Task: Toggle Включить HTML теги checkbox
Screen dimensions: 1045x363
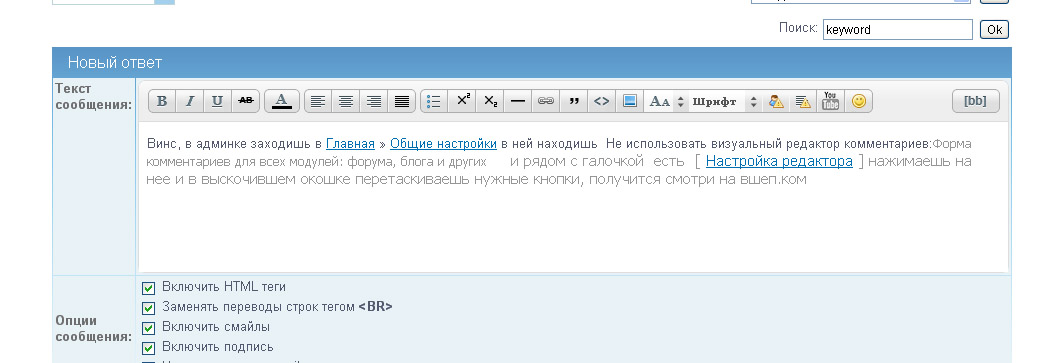Action: pyautogui.click(x=149, y=288)
